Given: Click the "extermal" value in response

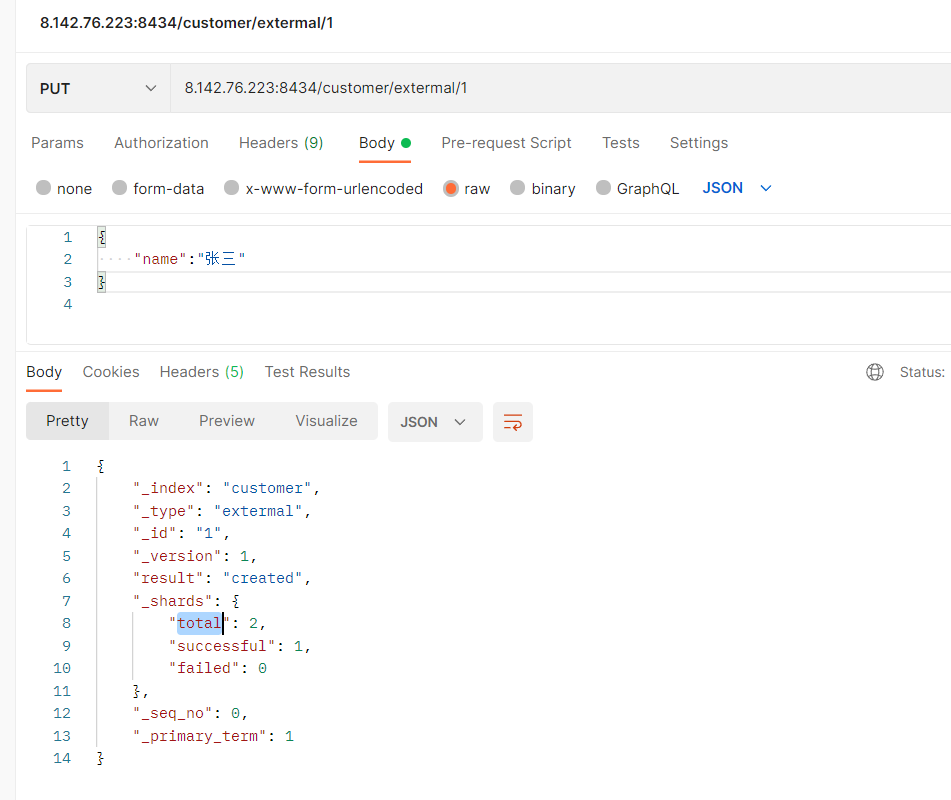Looking at the screenshot, I should tap(258, 511).
